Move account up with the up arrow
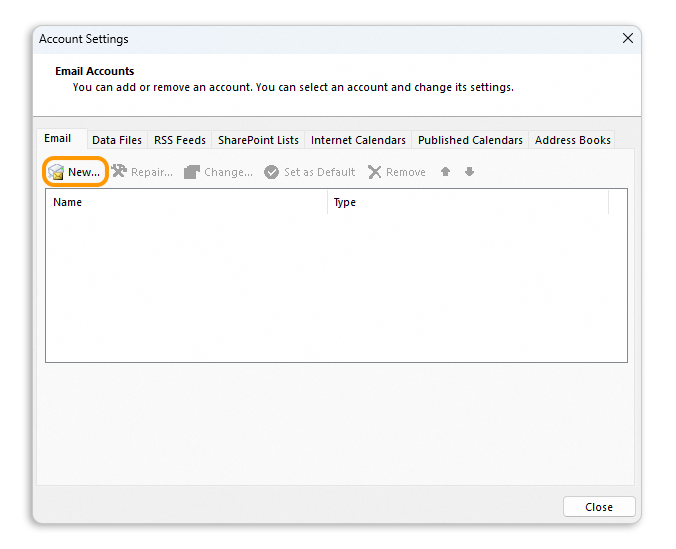Screen dimensions: 676x549 [445, 172]
